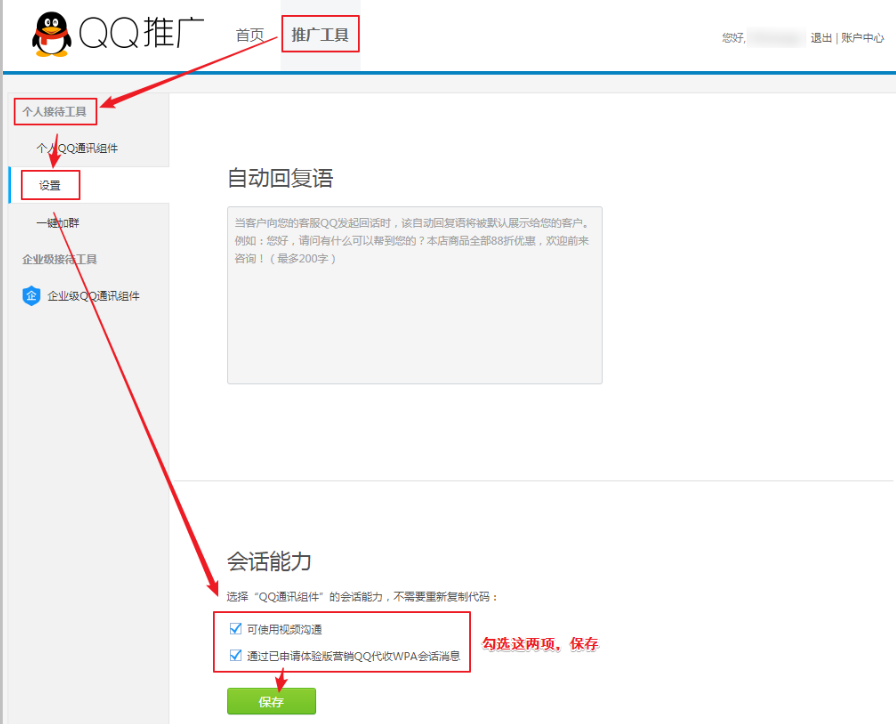
Task: Open 企业级QQ通讯组件 sidebar item
Action: point(93,296)
